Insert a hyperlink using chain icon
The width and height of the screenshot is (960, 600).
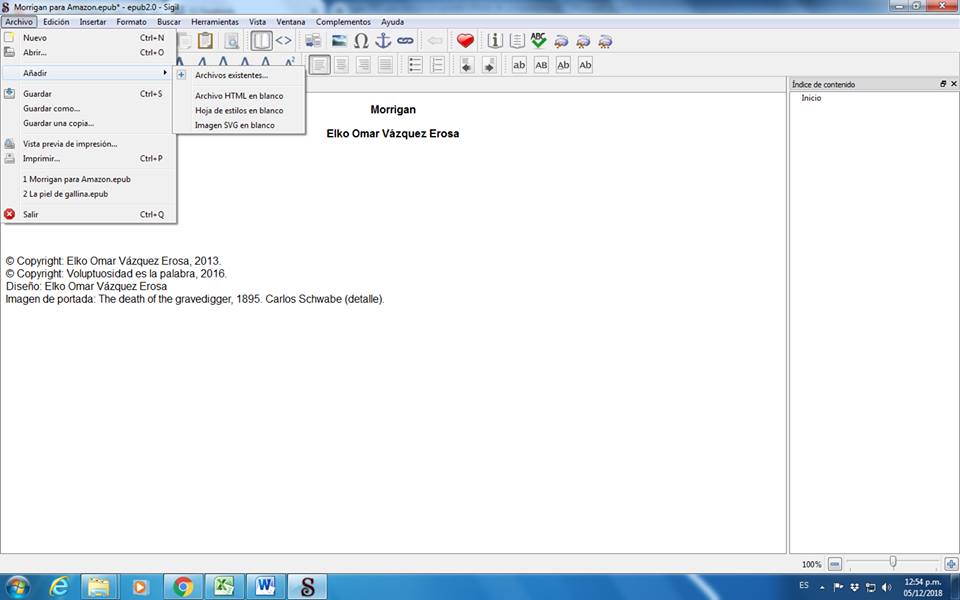click(405, 41)
